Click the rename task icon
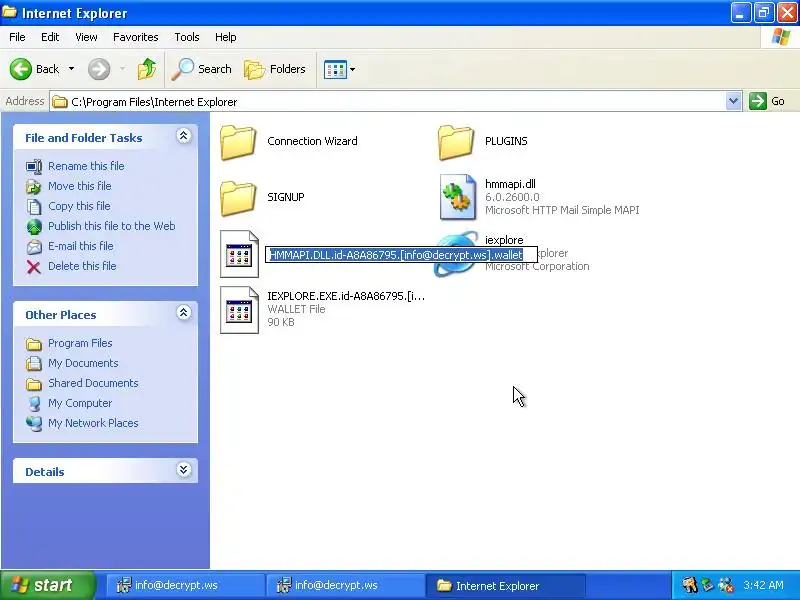 (34, 167)
